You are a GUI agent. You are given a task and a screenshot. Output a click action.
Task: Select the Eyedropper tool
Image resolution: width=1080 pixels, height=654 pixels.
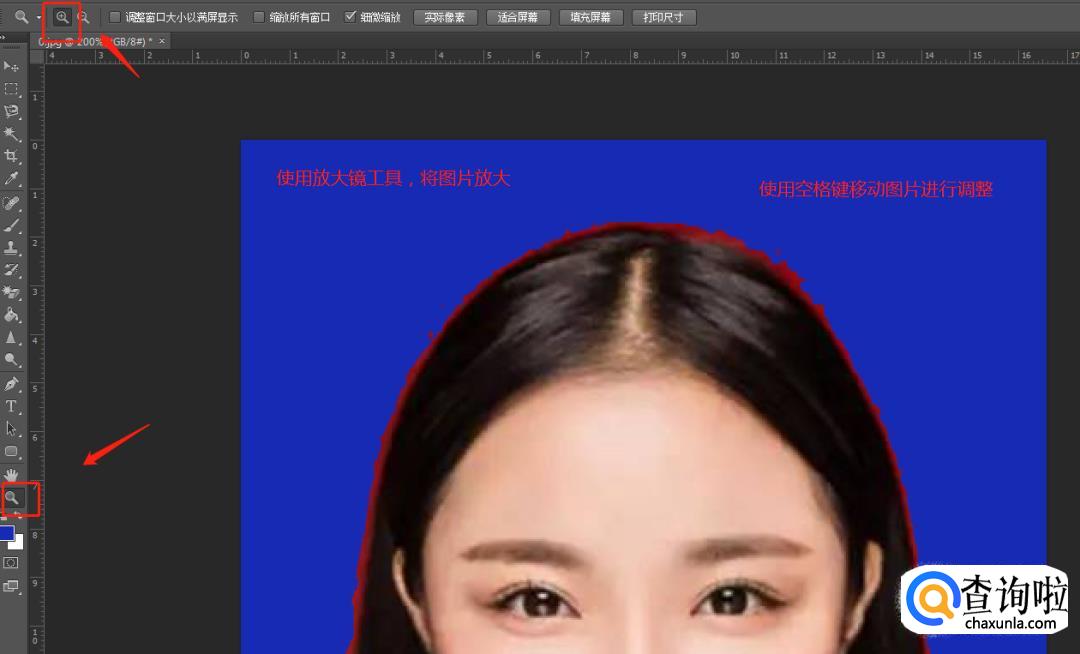[12, 179]
